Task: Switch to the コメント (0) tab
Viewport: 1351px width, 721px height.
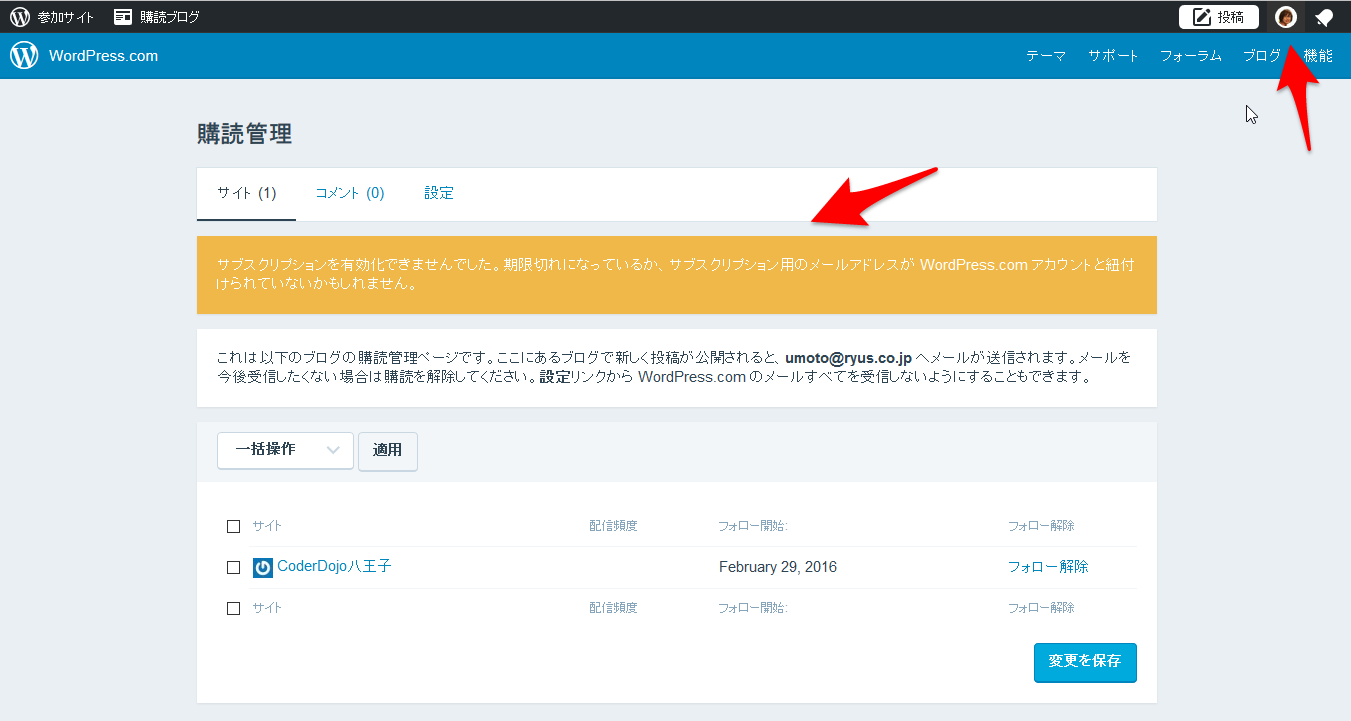Action: (x=350, y=193)
